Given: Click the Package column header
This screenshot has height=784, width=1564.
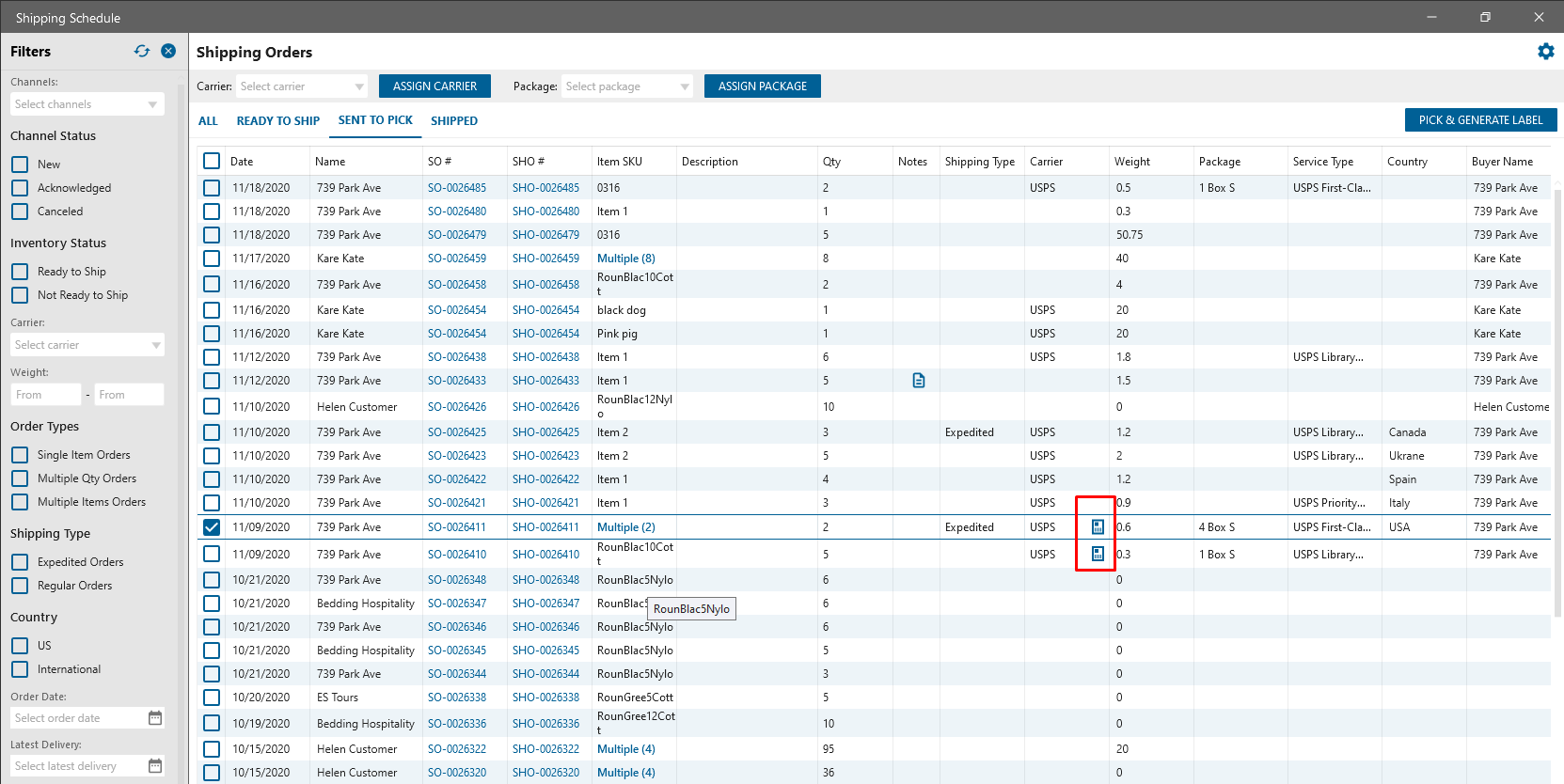Looking at the screenshot, I should [x=1220, y=162].
